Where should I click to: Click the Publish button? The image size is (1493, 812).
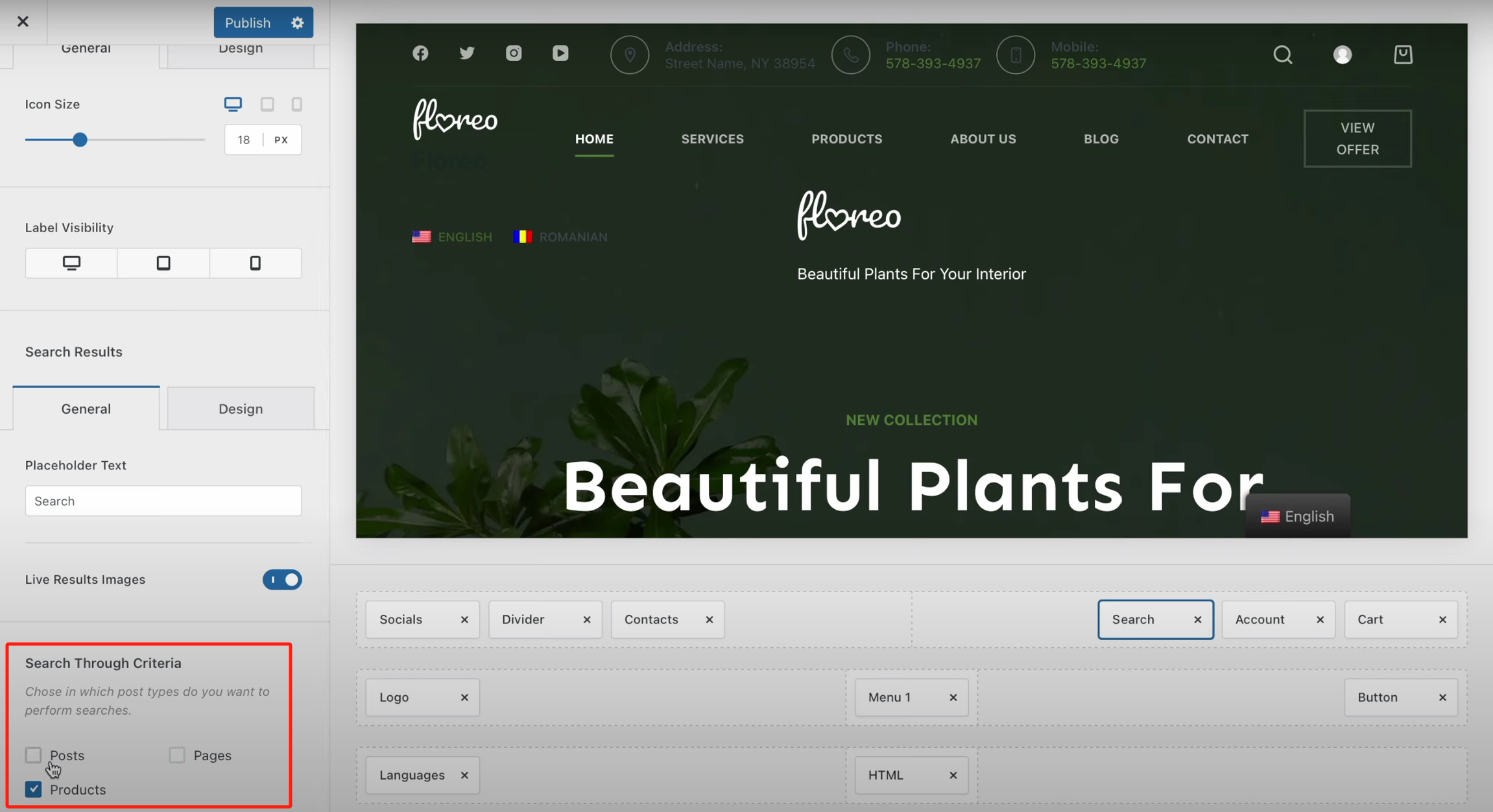(x=248, y=23)
